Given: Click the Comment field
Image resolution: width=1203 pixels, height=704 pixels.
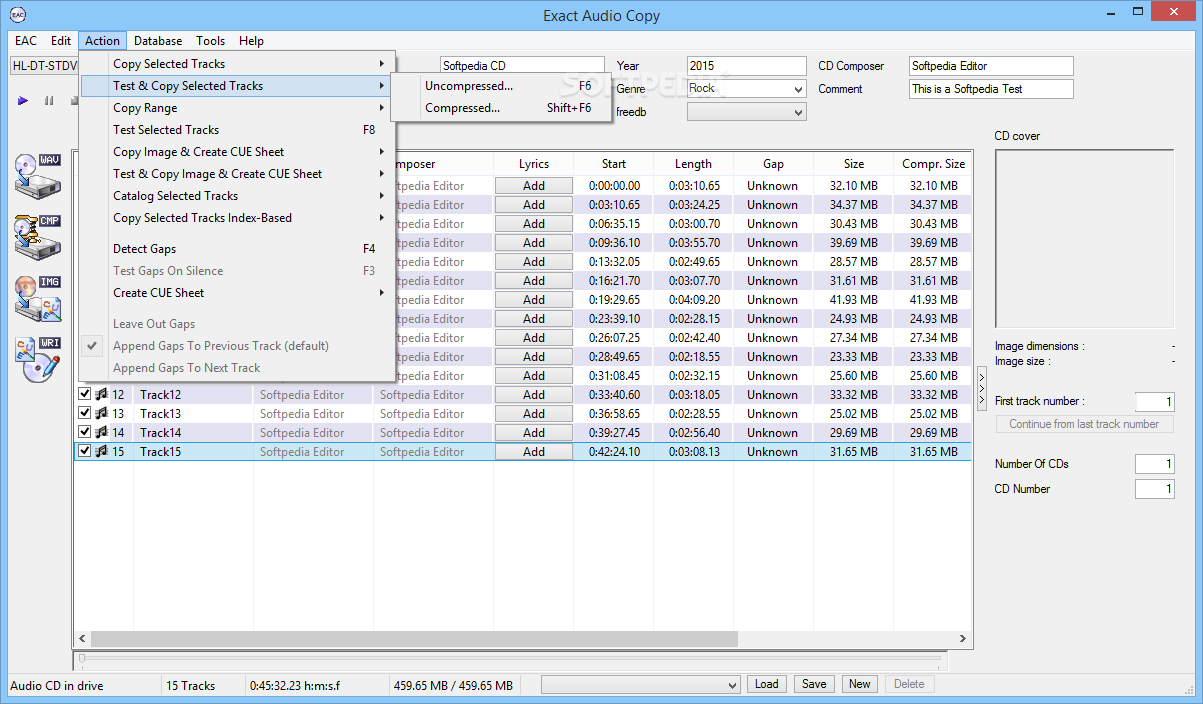Looking at the screenshot, I should (991, 89).
